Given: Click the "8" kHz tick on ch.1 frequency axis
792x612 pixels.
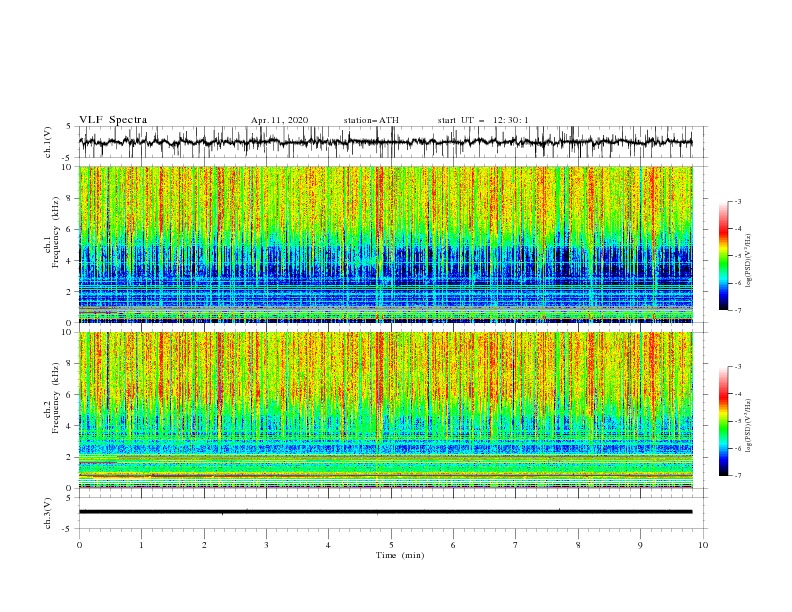Looking at the screenshot, I should click(70, 198).
